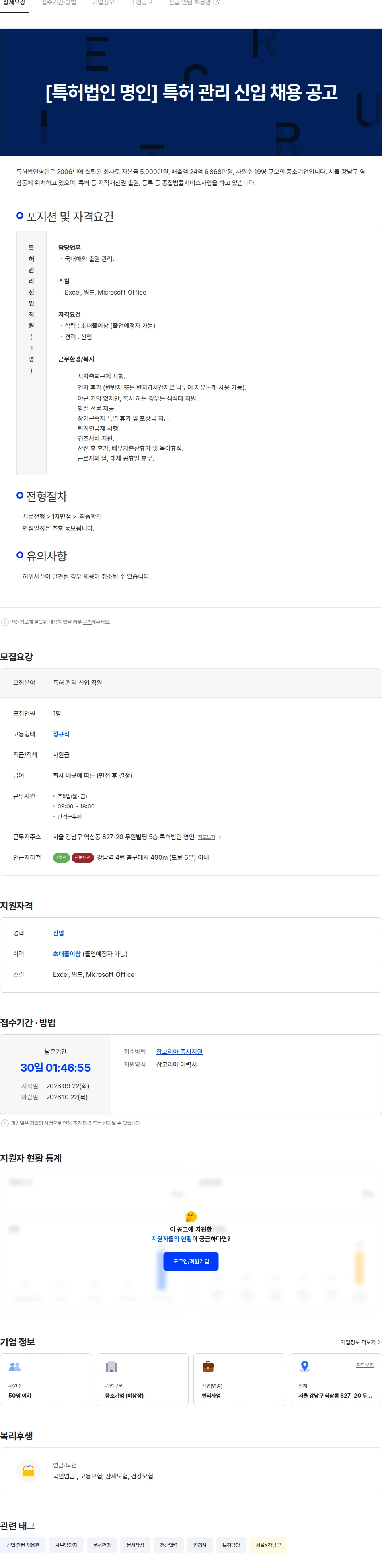Screen dimensions: 382x1568
Task: Click the start date 2026.09.22(화)
Action: [68, 1086]
